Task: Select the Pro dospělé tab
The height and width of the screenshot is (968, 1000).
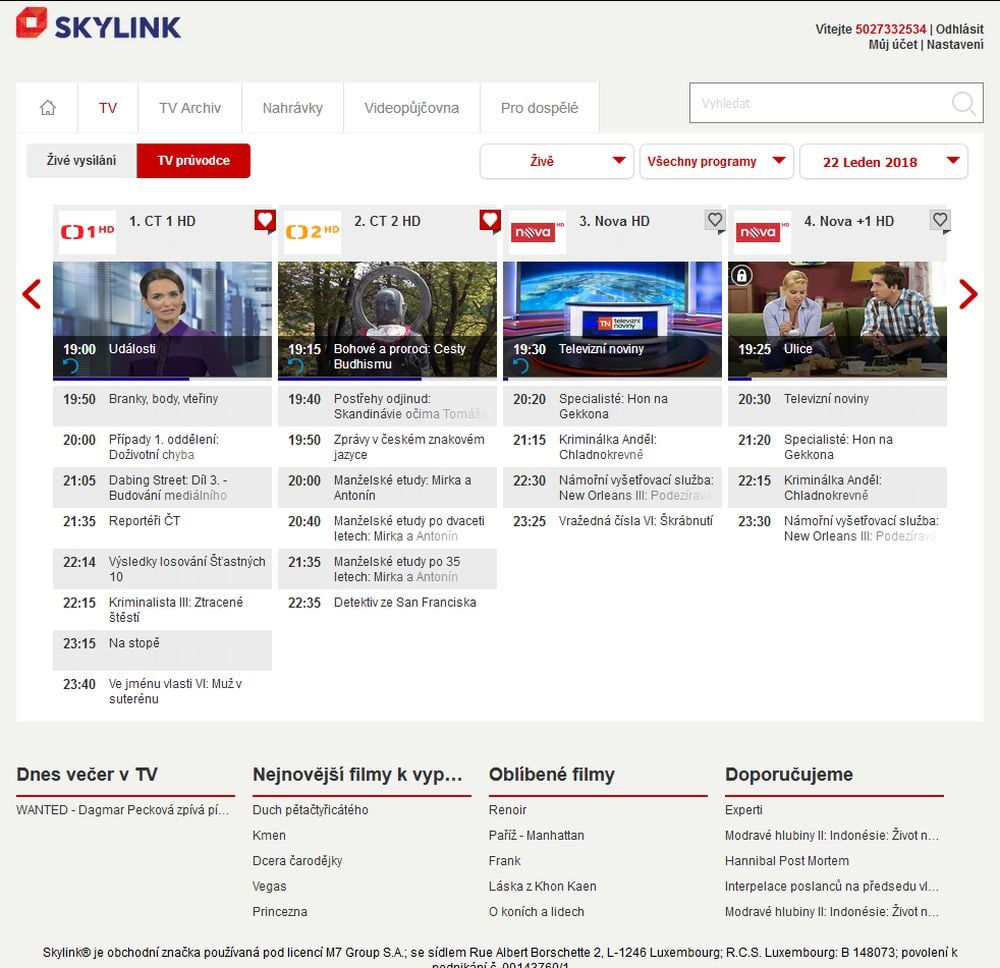Action: [x=540, y=107]
